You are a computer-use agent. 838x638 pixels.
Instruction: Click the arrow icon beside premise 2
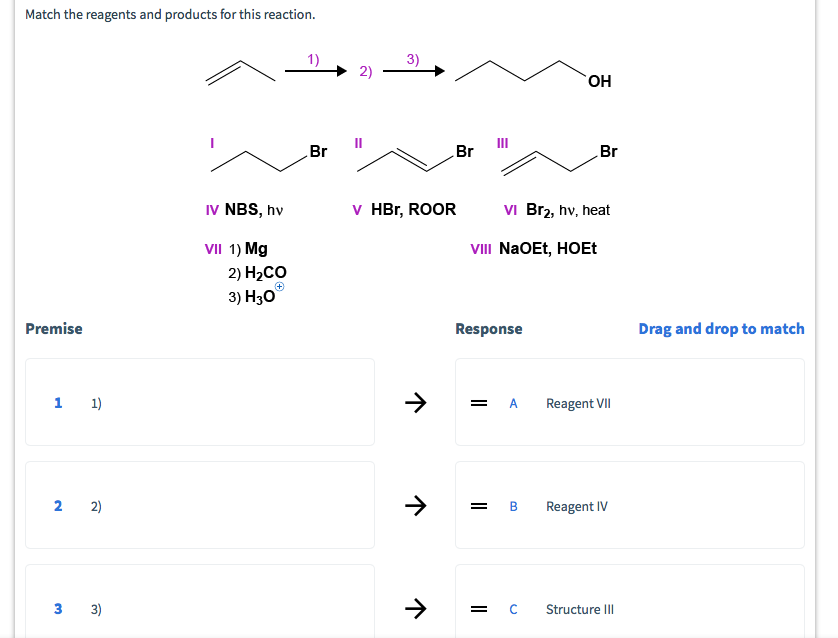click(x=415, y=505)
